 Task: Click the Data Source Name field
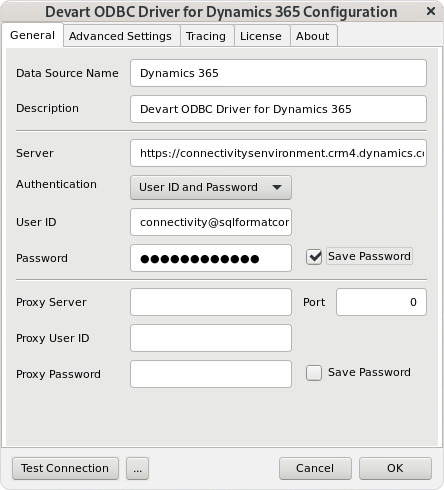coord(278,73)
